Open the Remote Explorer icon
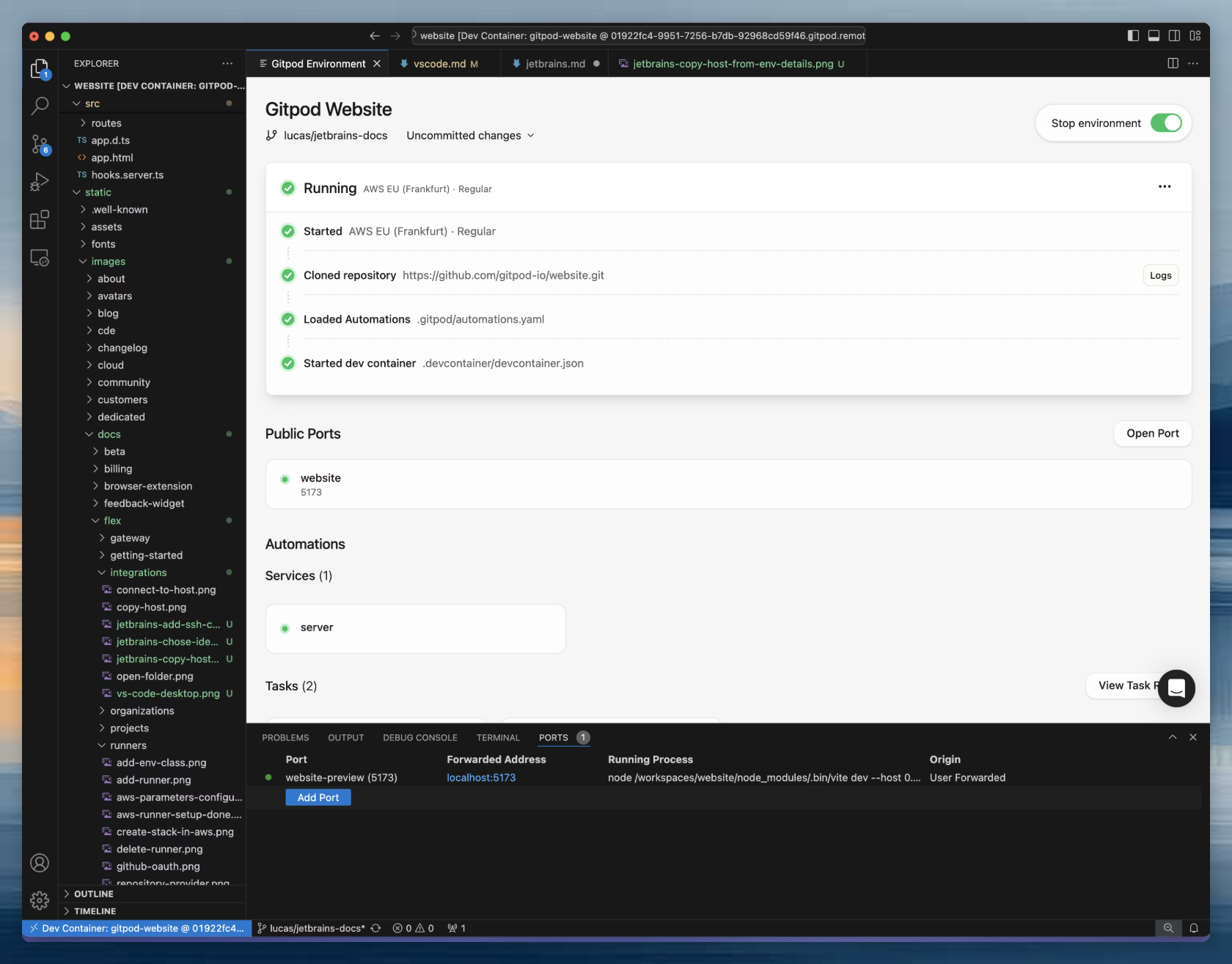1232x964 pixels. [40, 258]
